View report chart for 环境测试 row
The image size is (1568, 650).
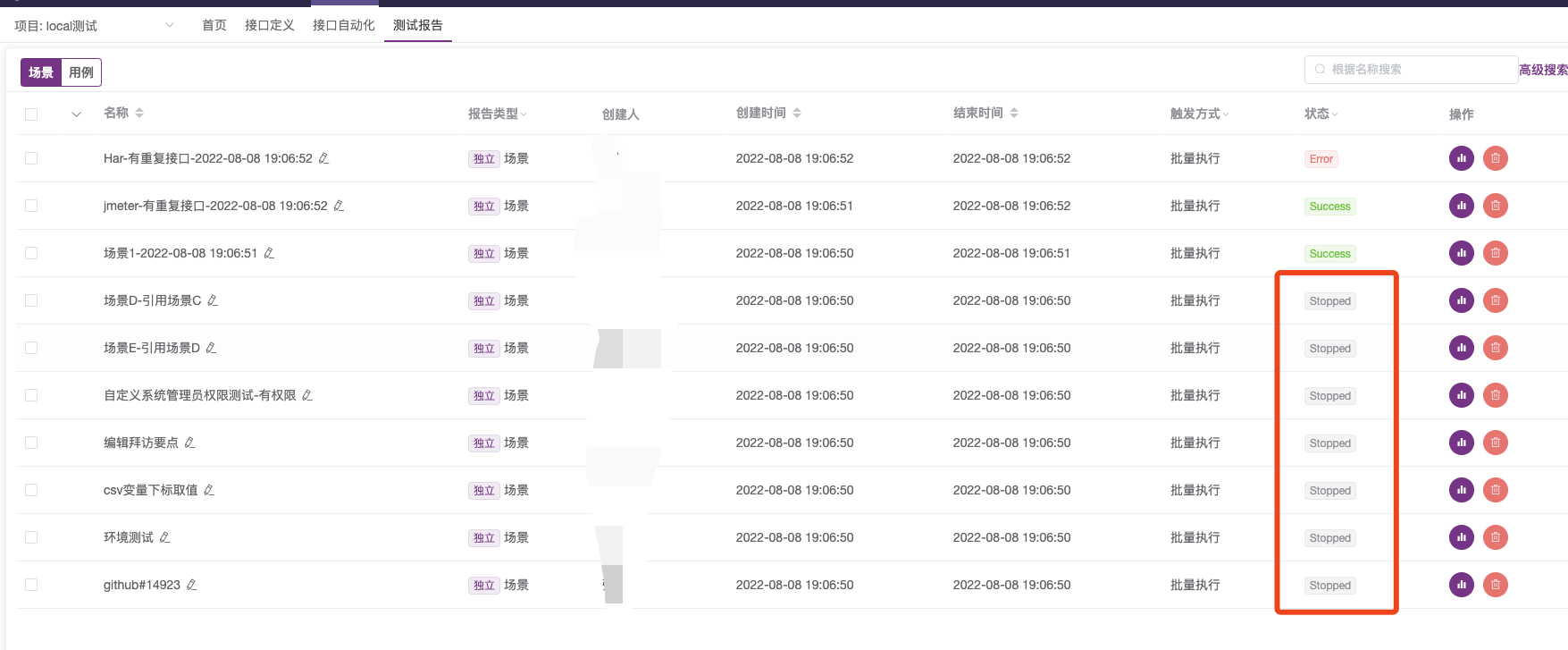[x=1461, y=537]
